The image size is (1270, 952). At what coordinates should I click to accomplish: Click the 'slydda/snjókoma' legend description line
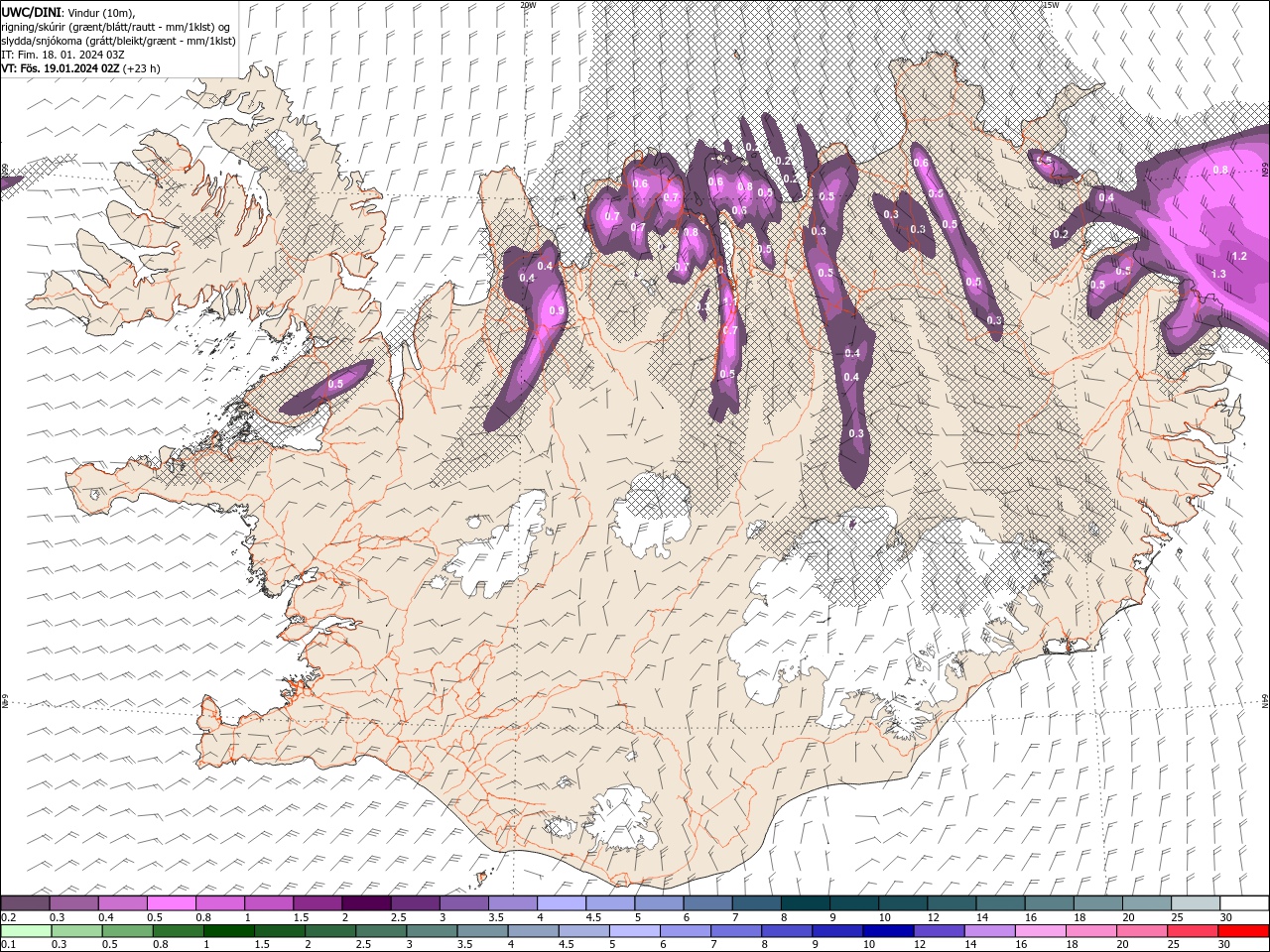coord(119,41)
